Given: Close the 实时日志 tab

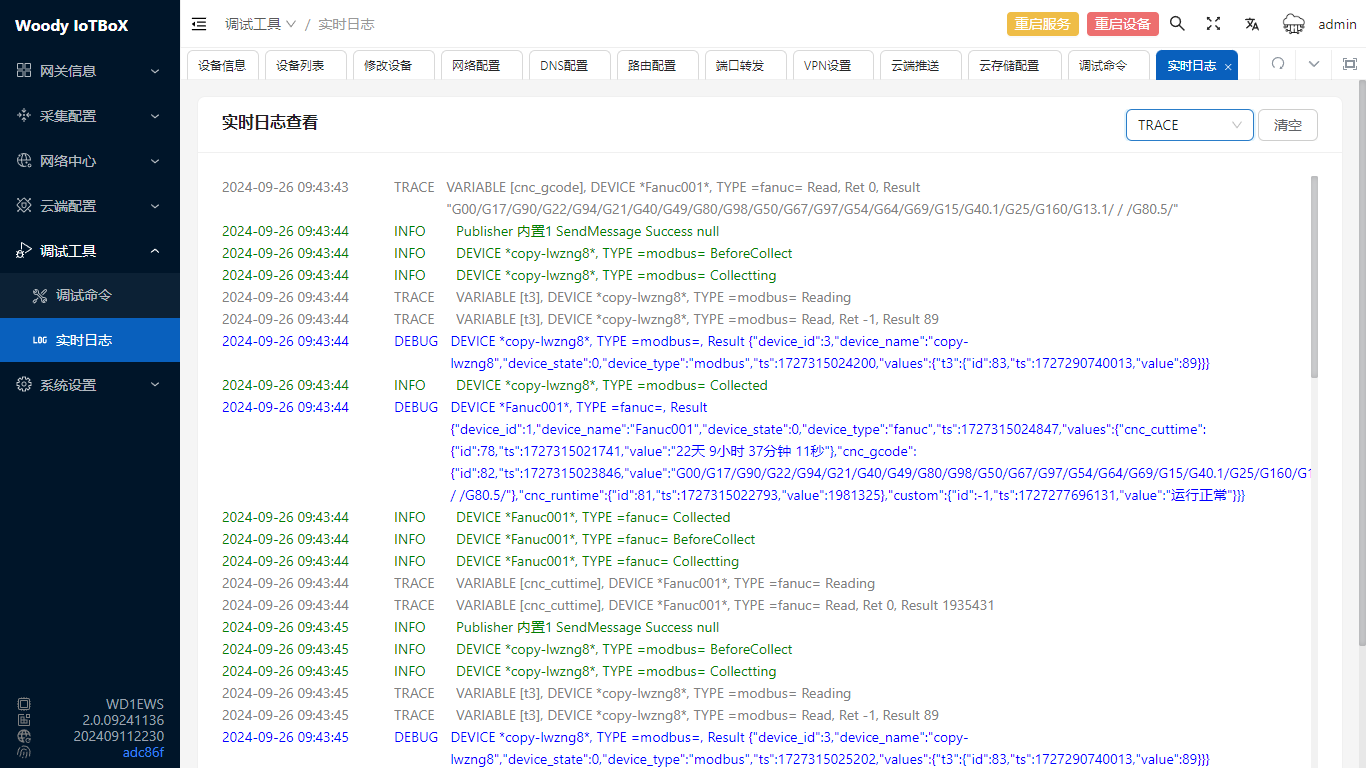Looking at the screenshot, I should pos(1228,66).
